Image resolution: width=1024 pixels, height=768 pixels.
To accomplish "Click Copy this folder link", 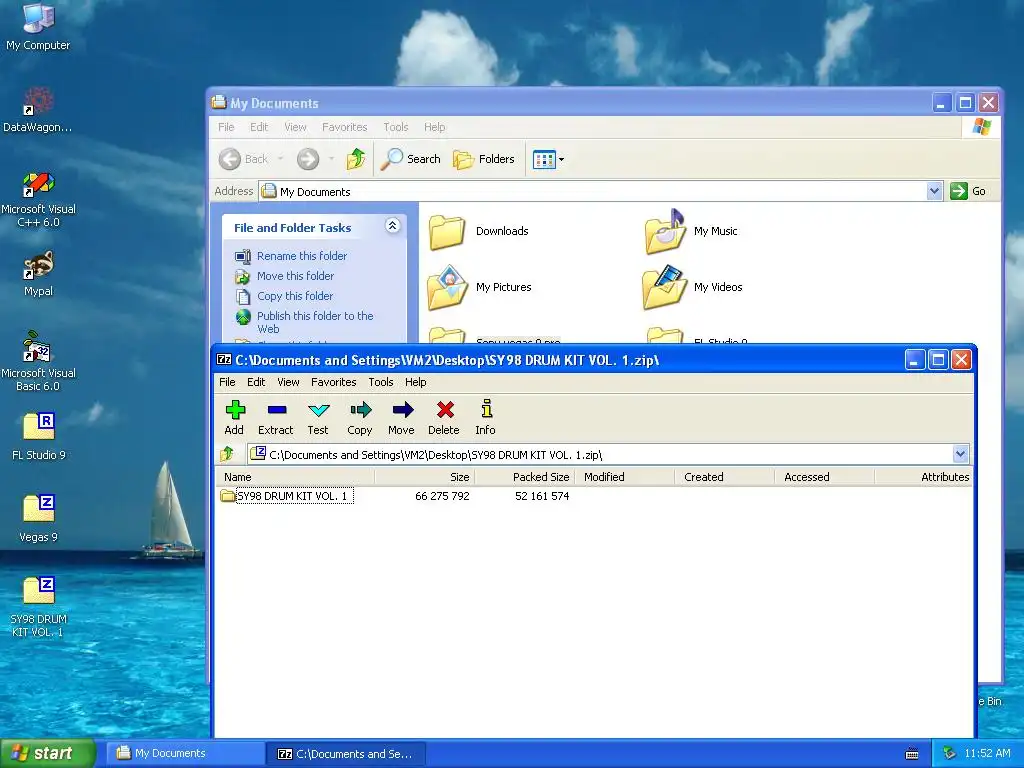I will click(295, 296).
